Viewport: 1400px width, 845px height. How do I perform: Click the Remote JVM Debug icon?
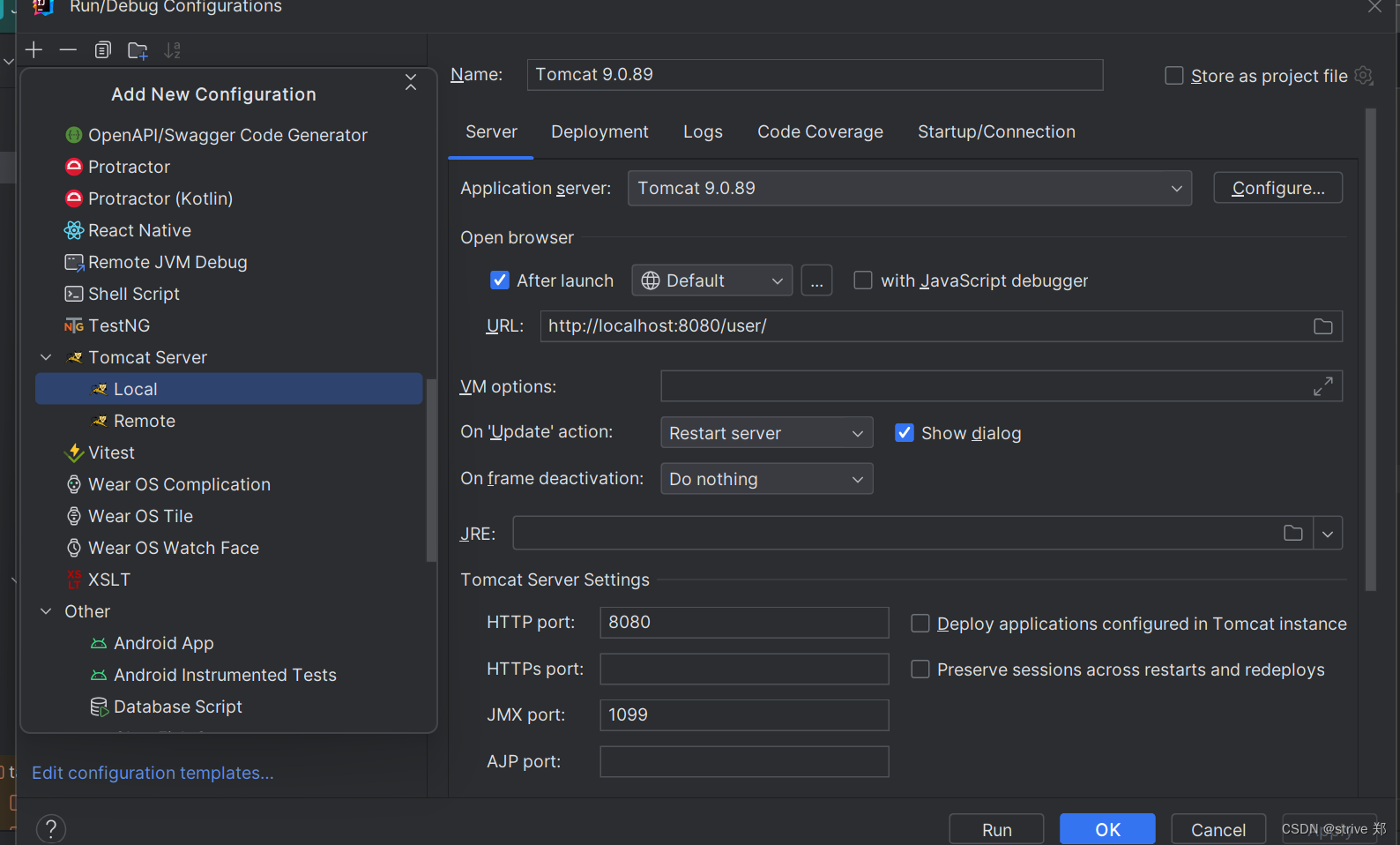[x=74, y=262]
